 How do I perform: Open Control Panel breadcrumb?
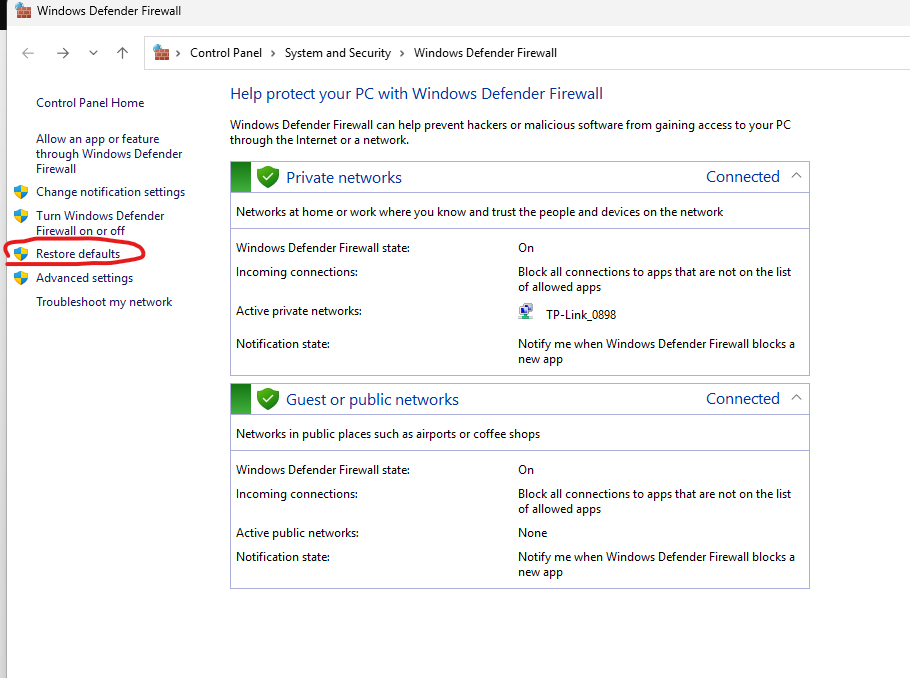click(226, 53)
